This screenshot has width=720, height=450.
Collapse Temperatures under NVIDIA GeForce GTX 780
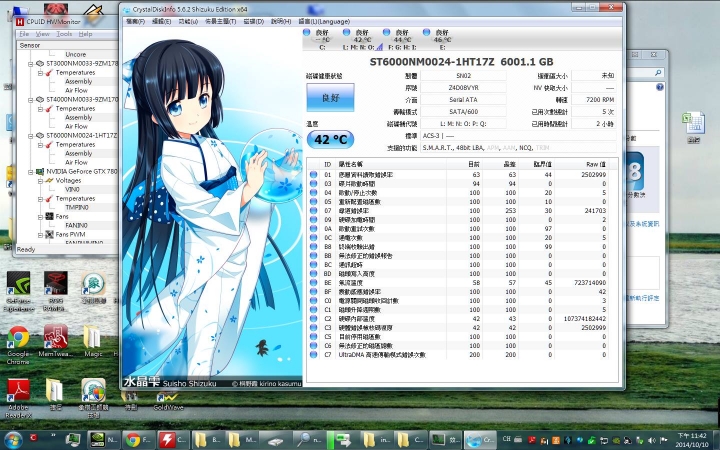click(40, 198)
